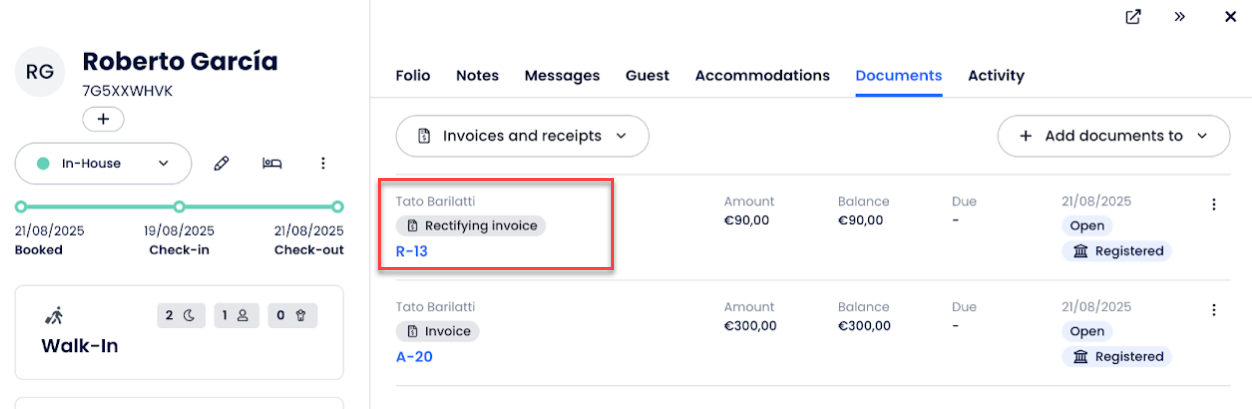Close the reservation panel
Screen dimensions: 1252x409
click(1230, 17)
